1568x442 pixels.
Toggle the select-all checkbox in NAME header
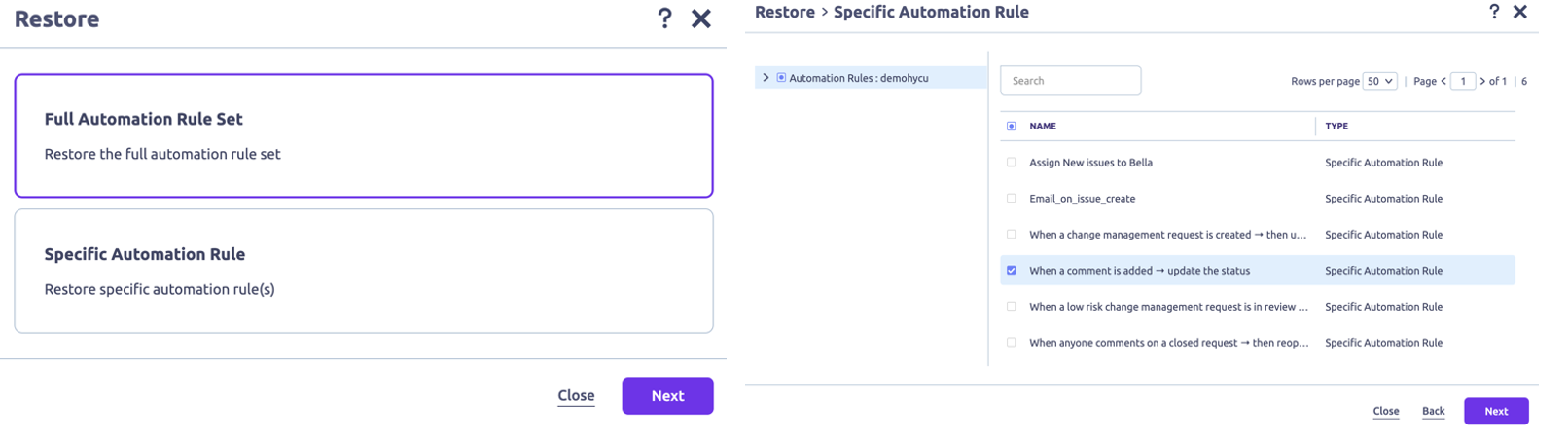point(1012,126)
